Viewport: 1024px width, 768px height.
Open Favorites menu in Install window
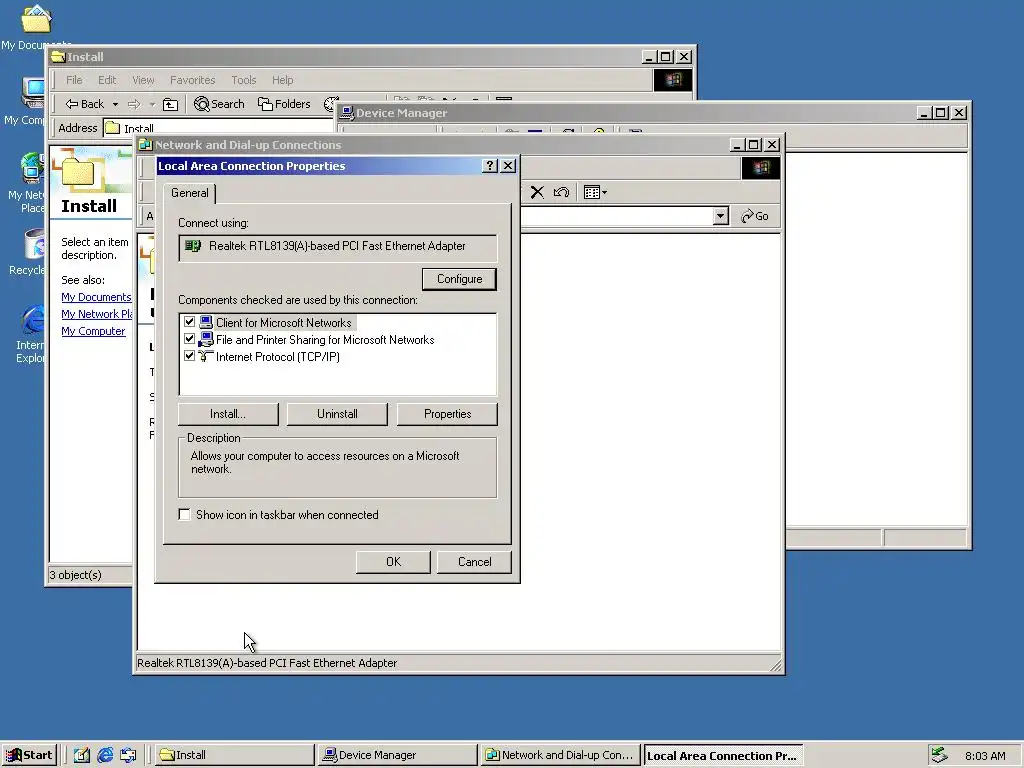coord(192,80)
